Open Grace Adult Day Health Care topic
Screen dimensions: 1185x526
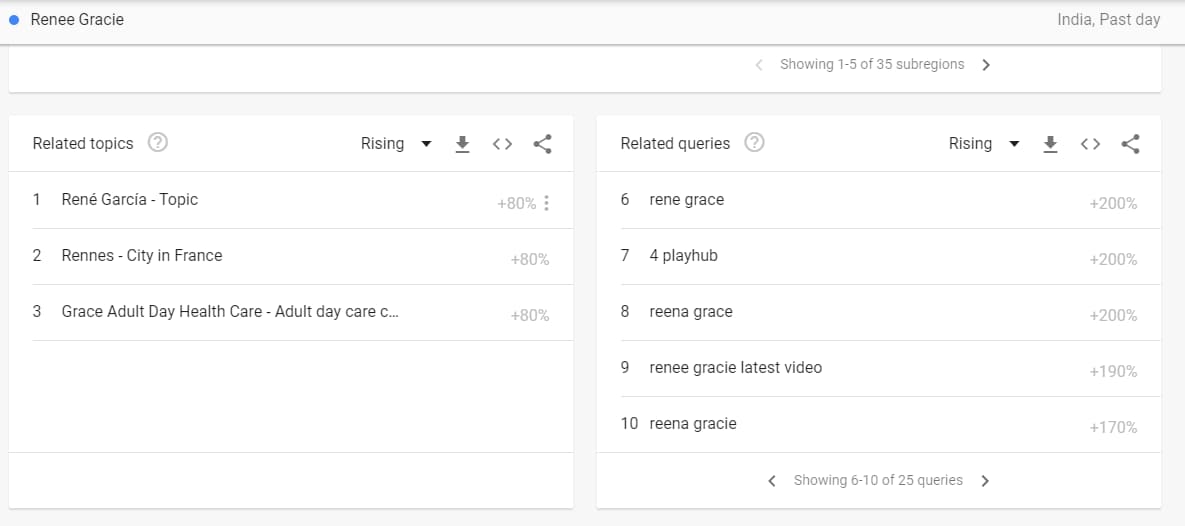(x=232, y=312)
